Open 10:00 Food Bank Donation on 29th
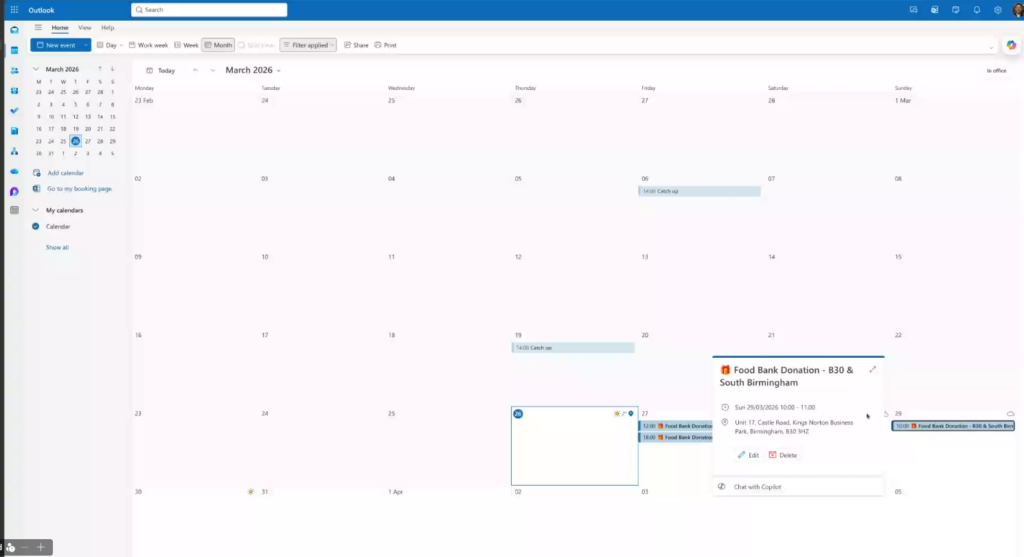 point(953,426)
